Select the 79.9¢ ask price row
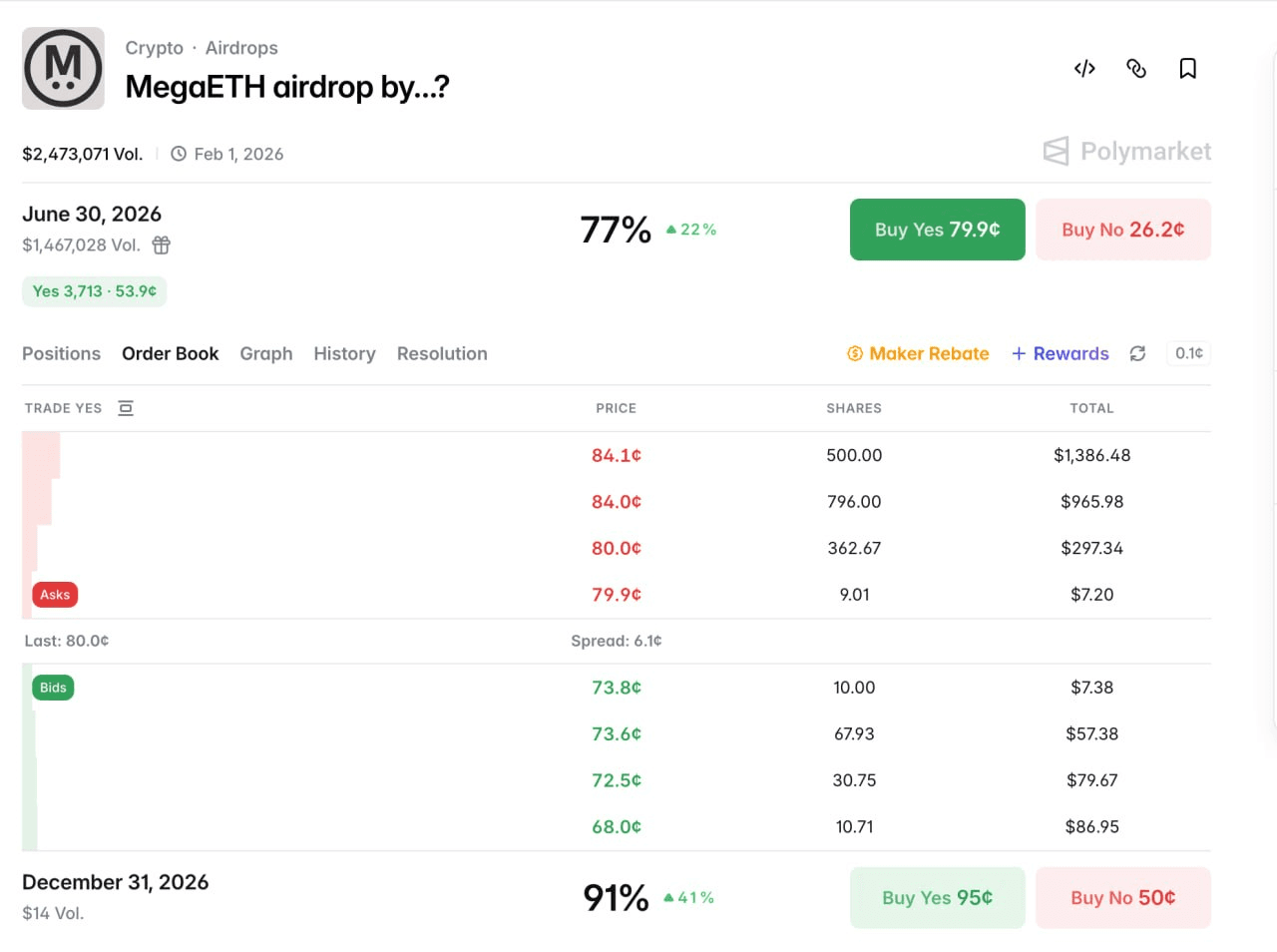Image resolution: width=1277 pixels, height=952 pixels. pos(617,595)
